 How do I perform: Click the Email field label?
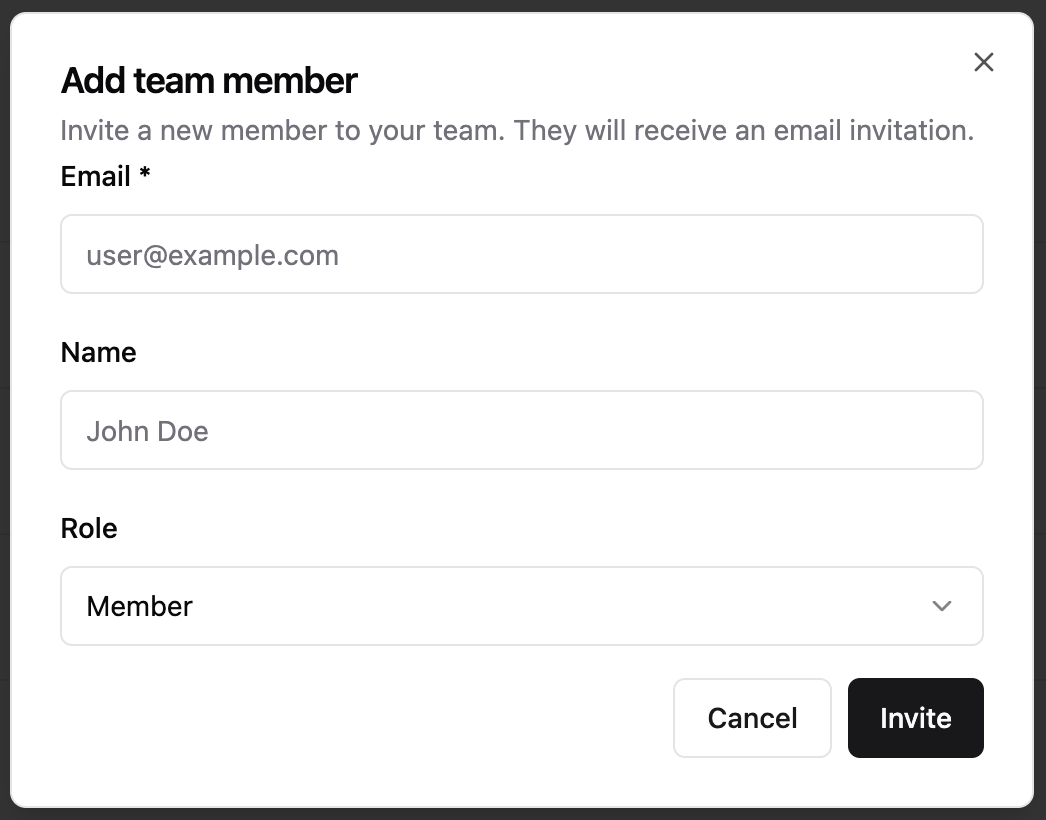click(96, 177)
